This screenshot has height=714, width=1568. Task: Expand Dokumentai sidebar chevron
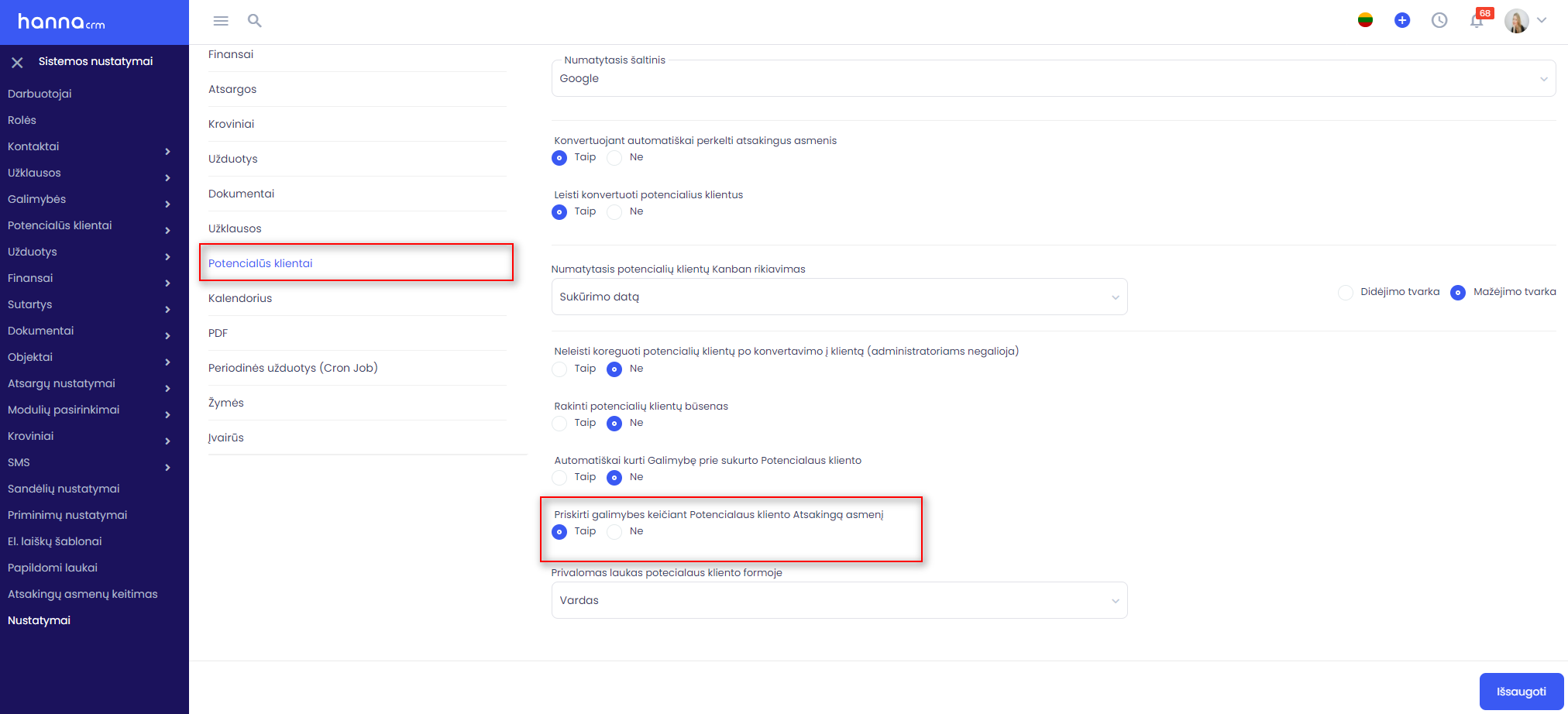coord(167,335)
